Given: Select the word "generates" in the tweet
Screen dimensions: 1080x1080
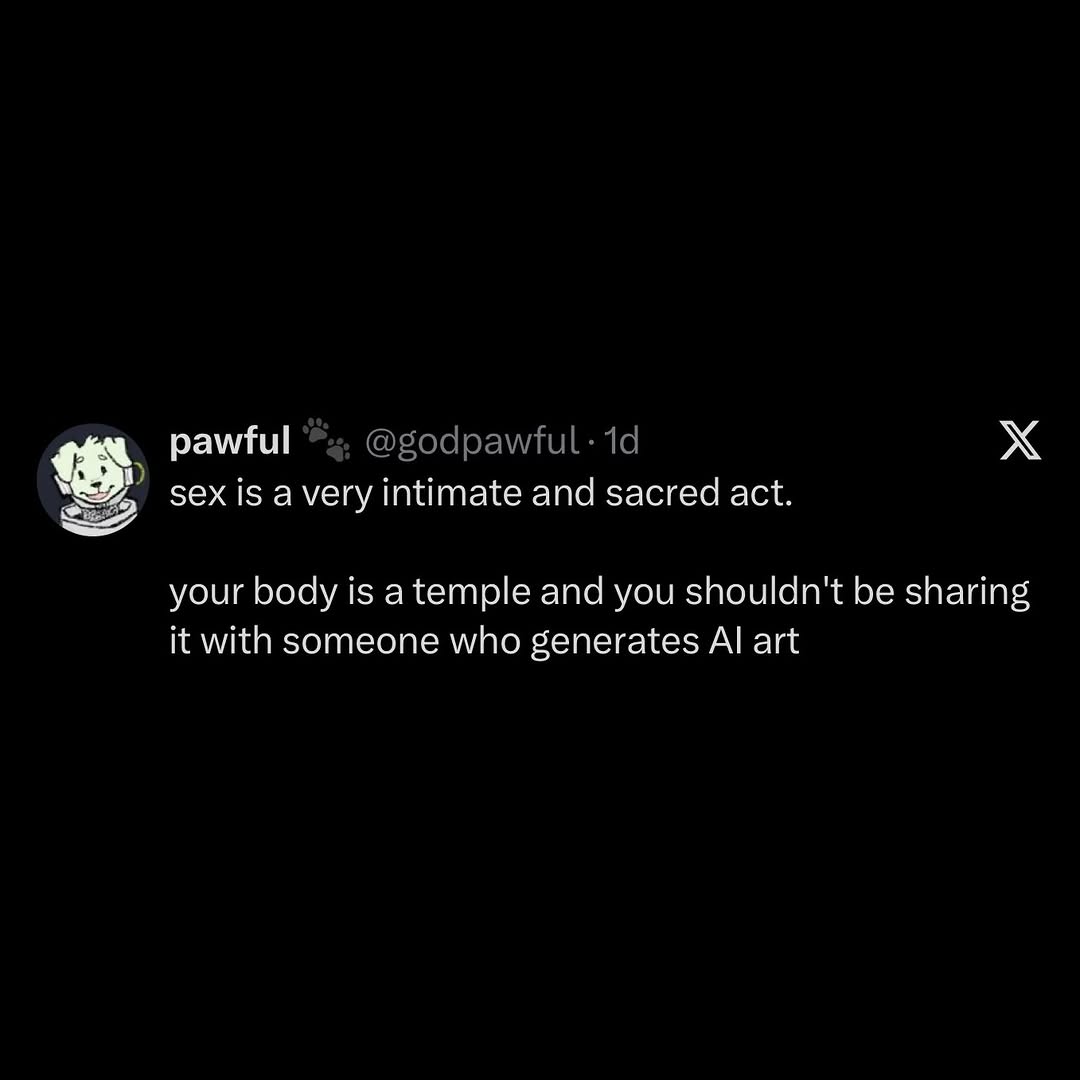Looking at the screenshot, I should 614,643.
